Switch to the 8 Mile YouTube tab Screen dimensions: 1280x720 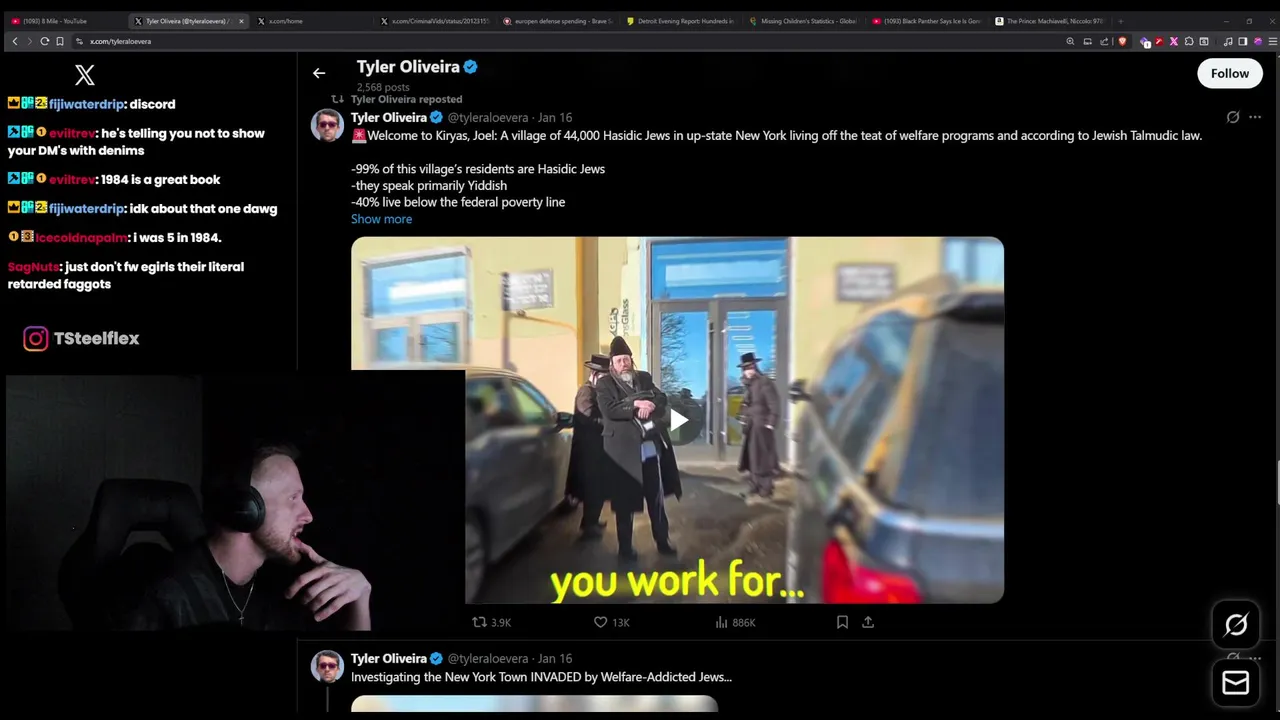(60, 21)
